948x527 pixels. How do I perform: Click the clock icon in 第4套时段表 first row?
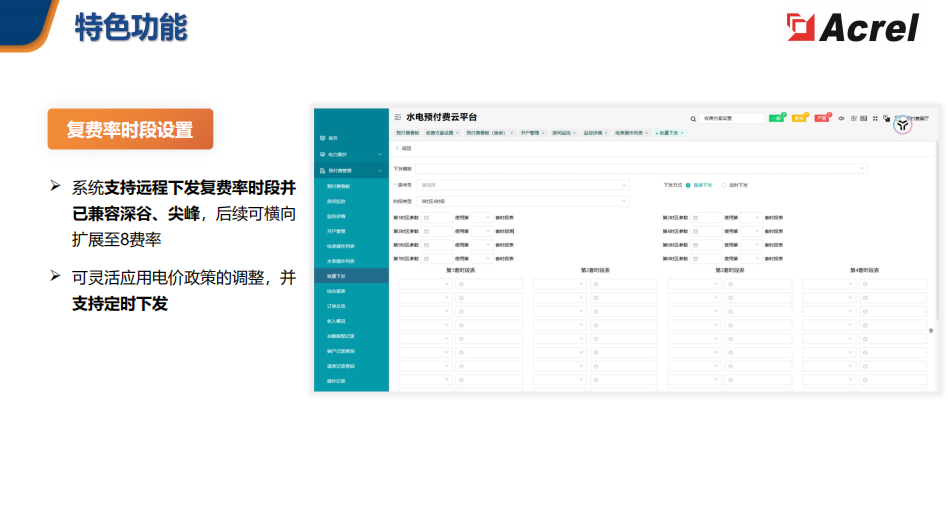(x=865, y=284)
